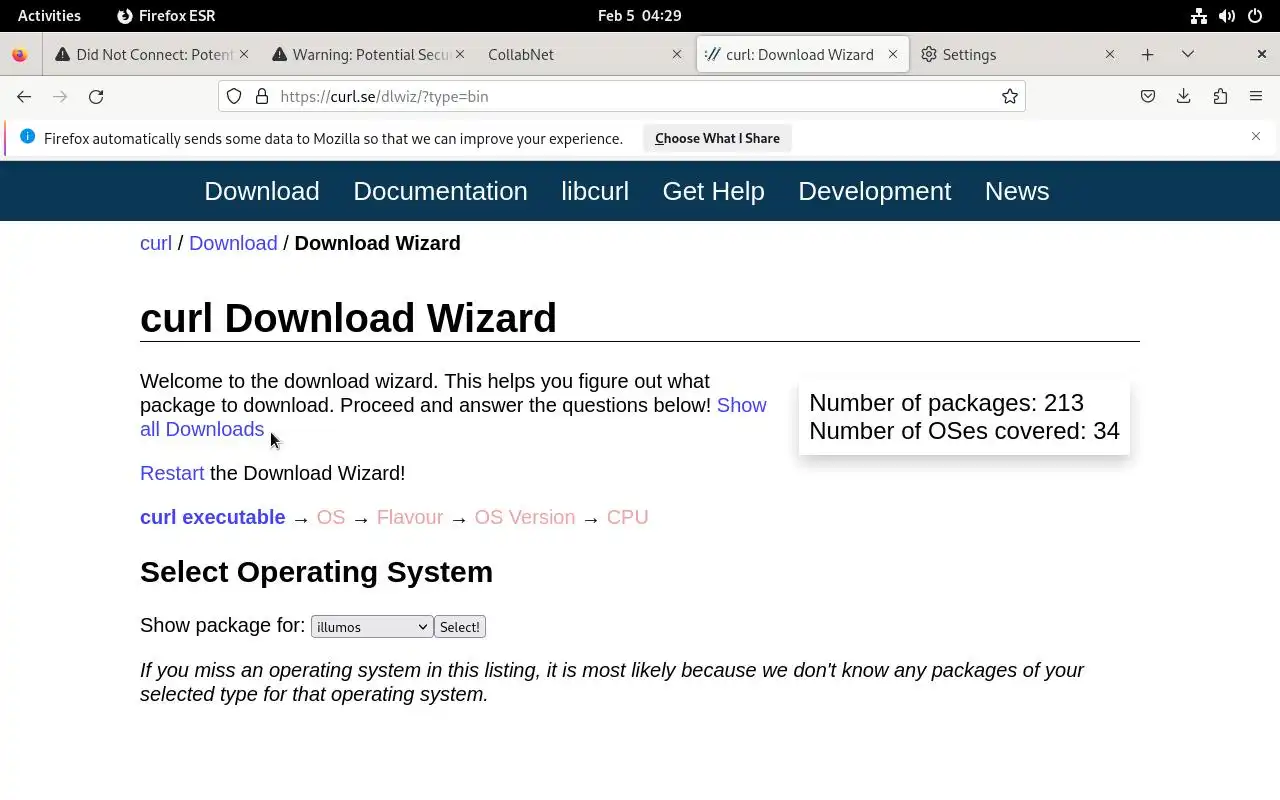This screenshot has height=800, width=1280.
Task: Click the Select! button
Action: pos(460,627)
